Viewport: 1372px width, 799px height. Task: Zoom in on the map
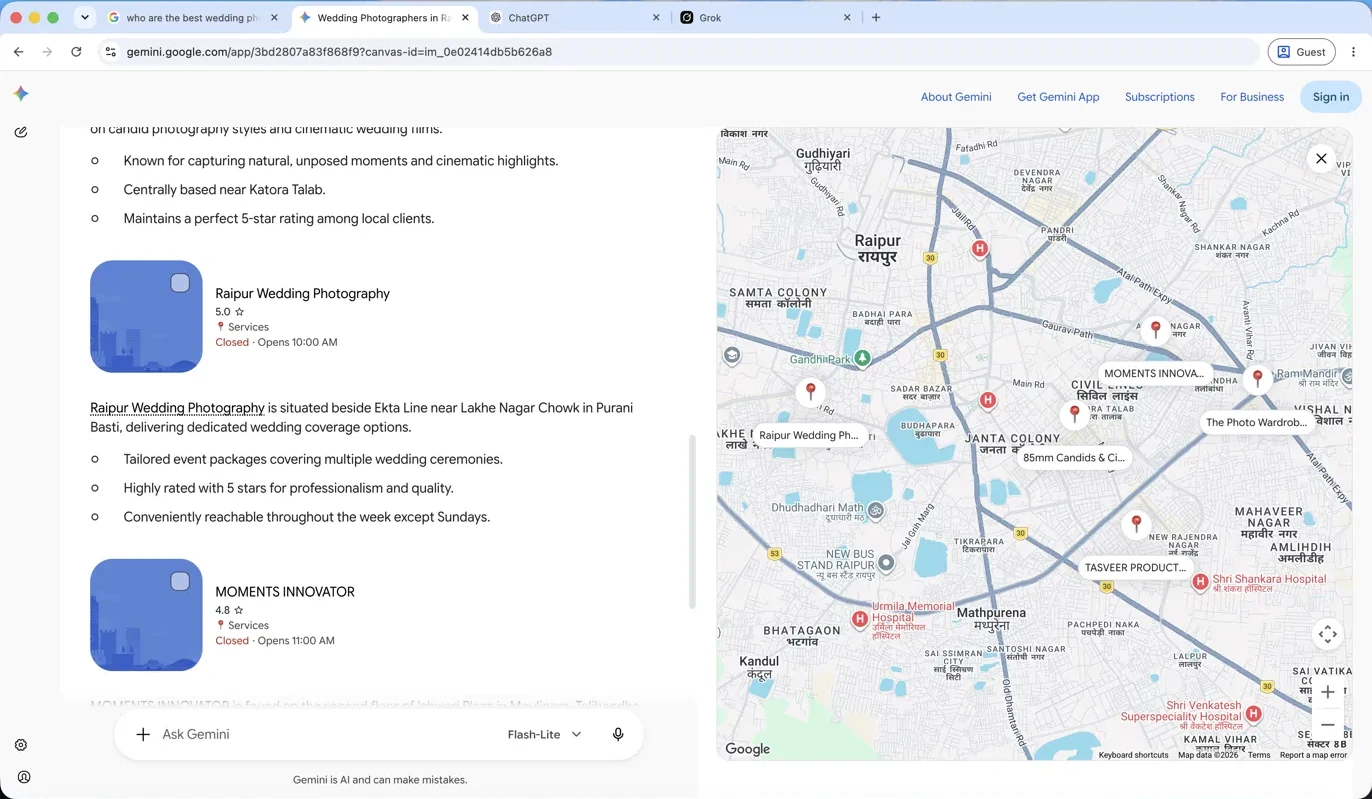click(x=1327, y=692)
